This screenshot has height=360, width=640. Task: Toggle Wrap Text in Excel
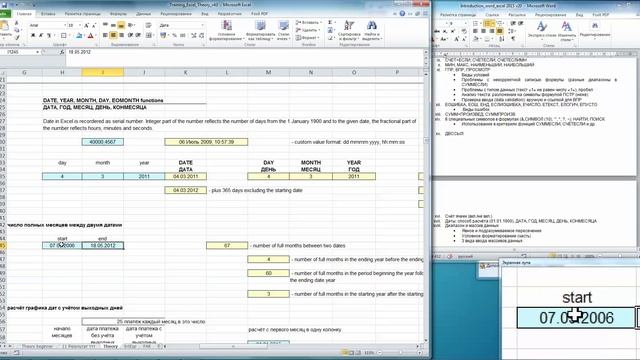click(149, 25)
